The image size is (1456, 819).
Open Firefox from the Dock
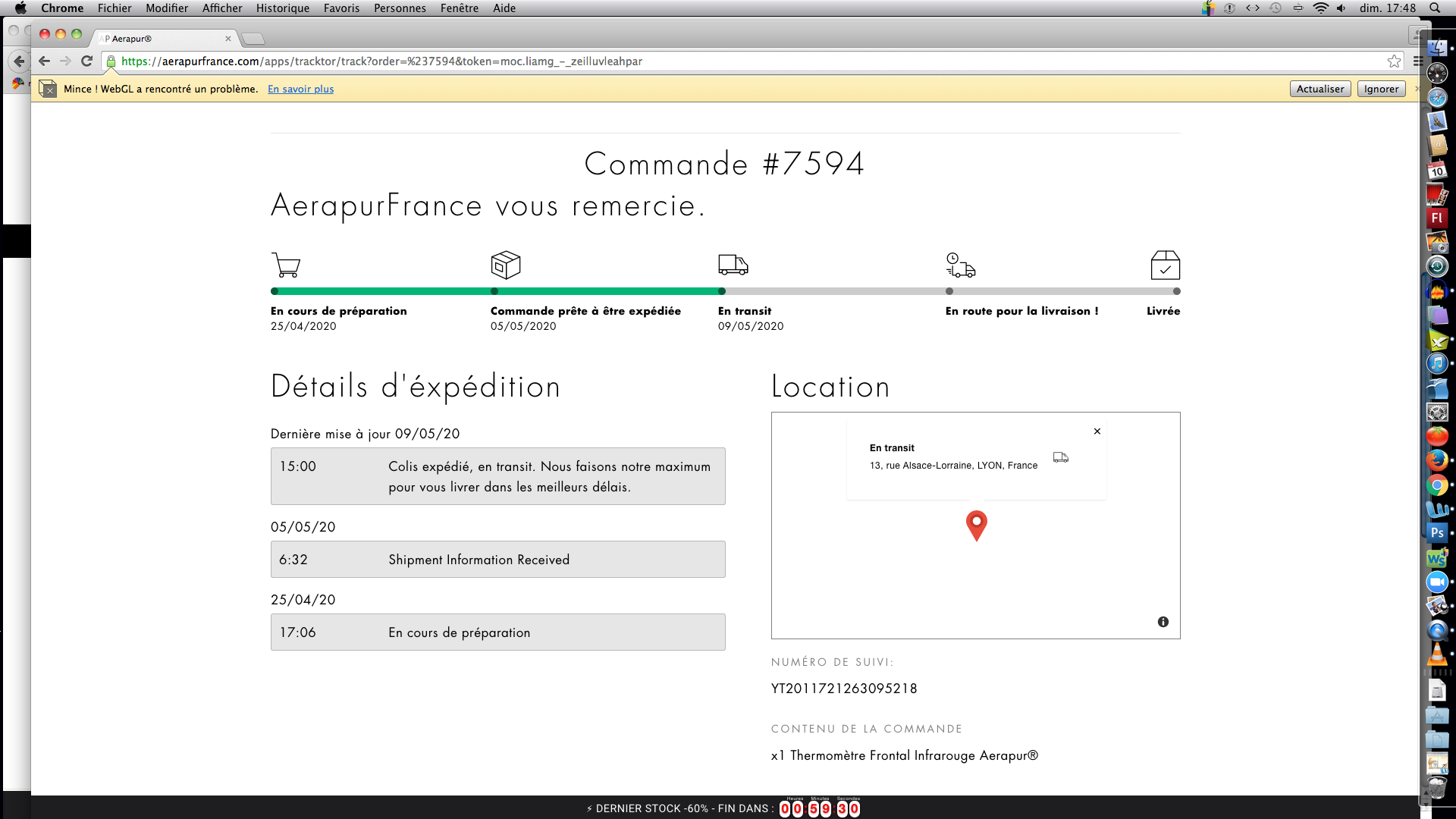(x=1437, y=460)
